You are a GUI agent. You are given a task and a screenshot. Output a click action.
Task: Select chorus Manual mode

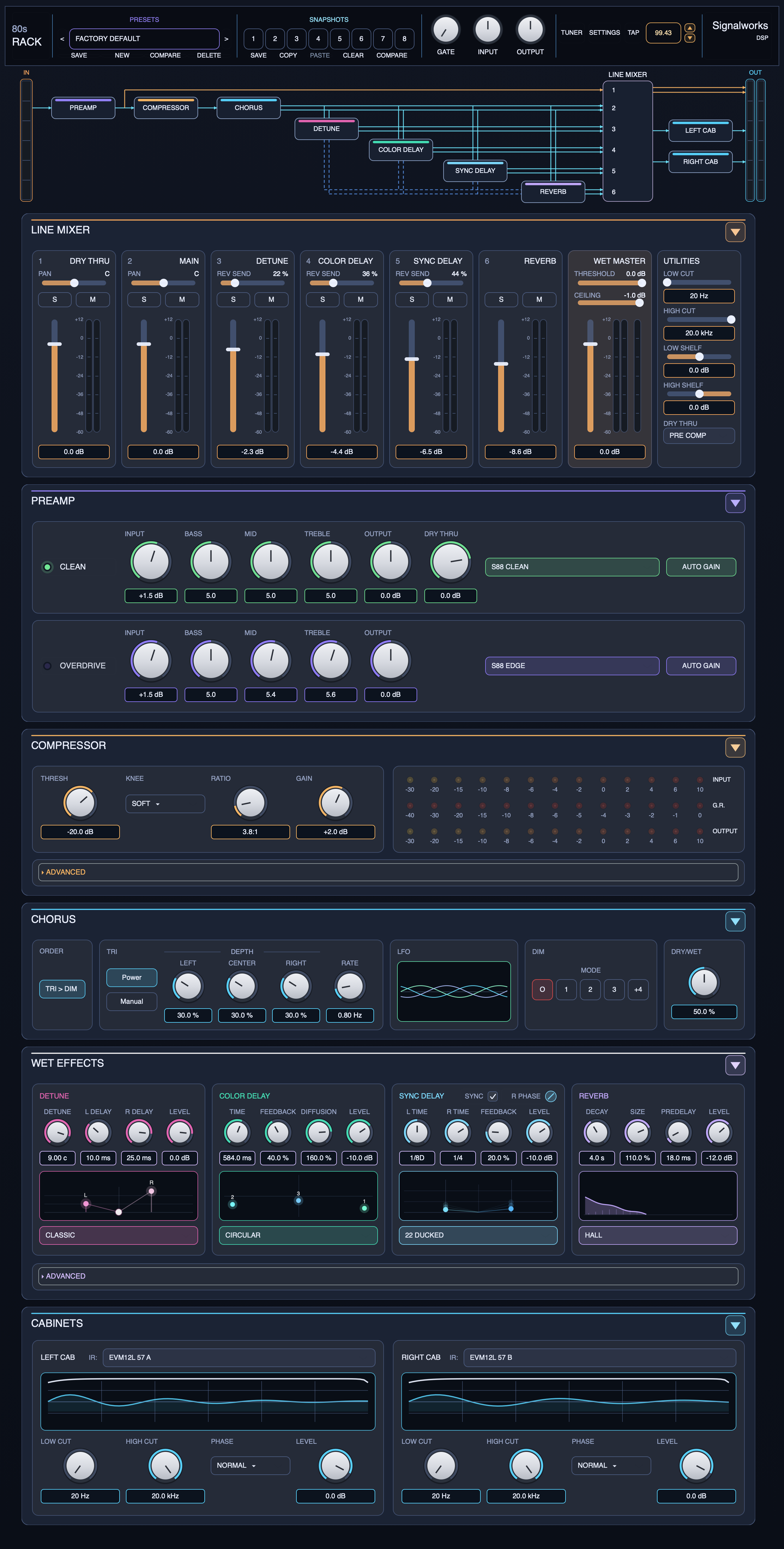click(x=132, y=1001)
